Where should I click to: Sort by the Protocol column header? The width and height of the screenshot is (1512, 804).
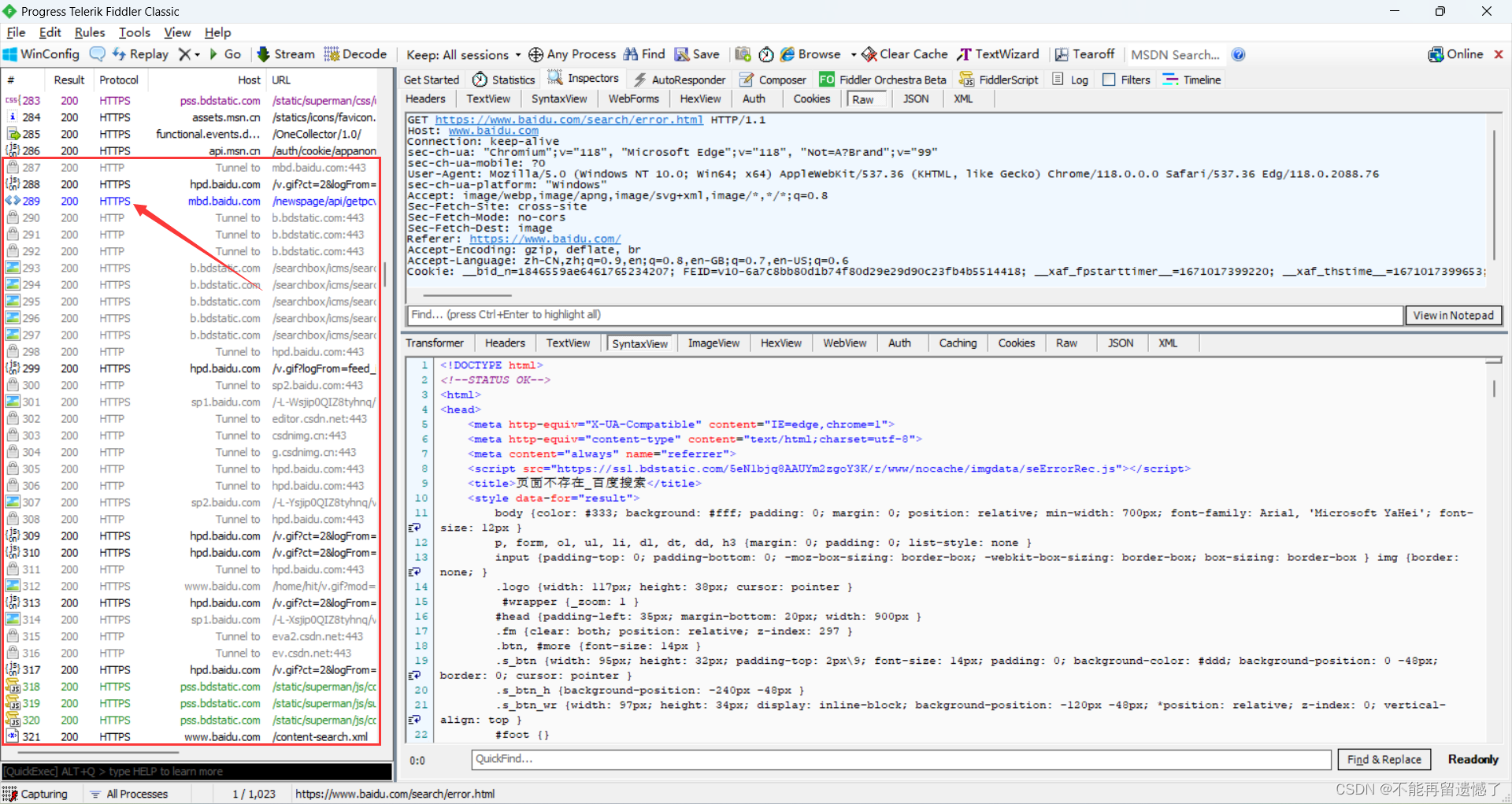[119, 80]
